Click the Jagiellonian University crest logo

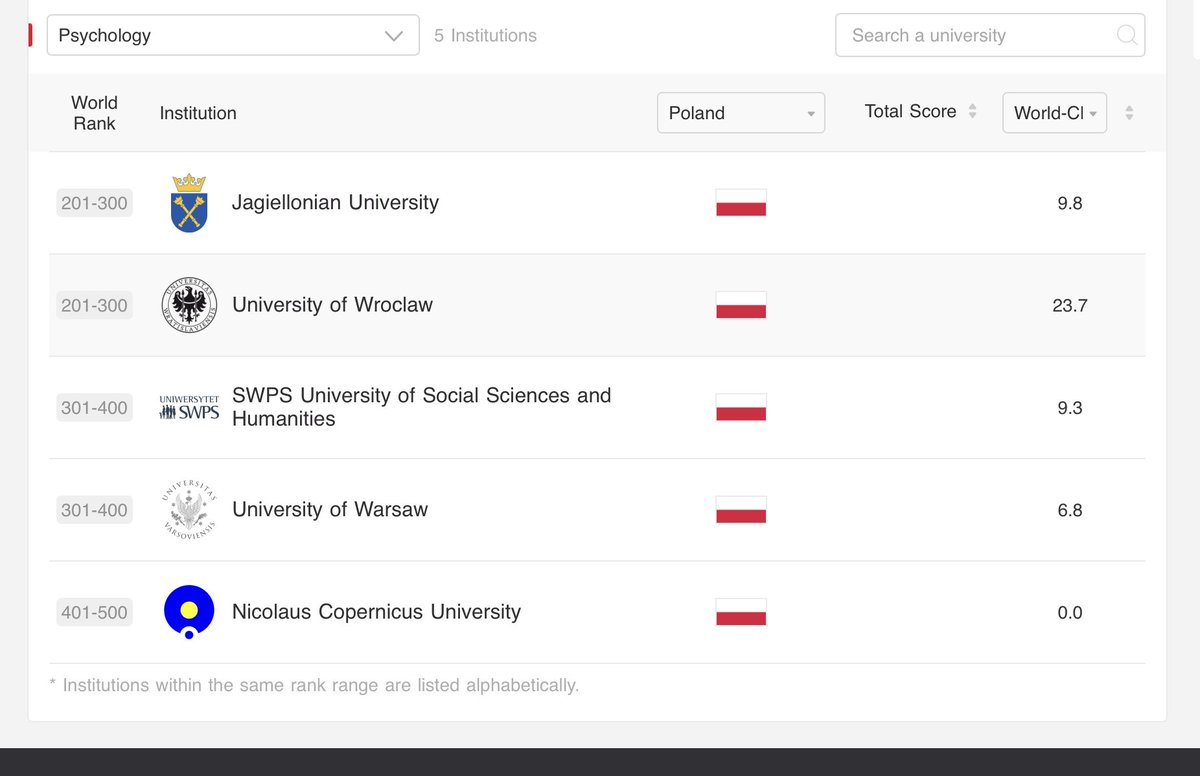pyautogui.click(x=189, y=203)
